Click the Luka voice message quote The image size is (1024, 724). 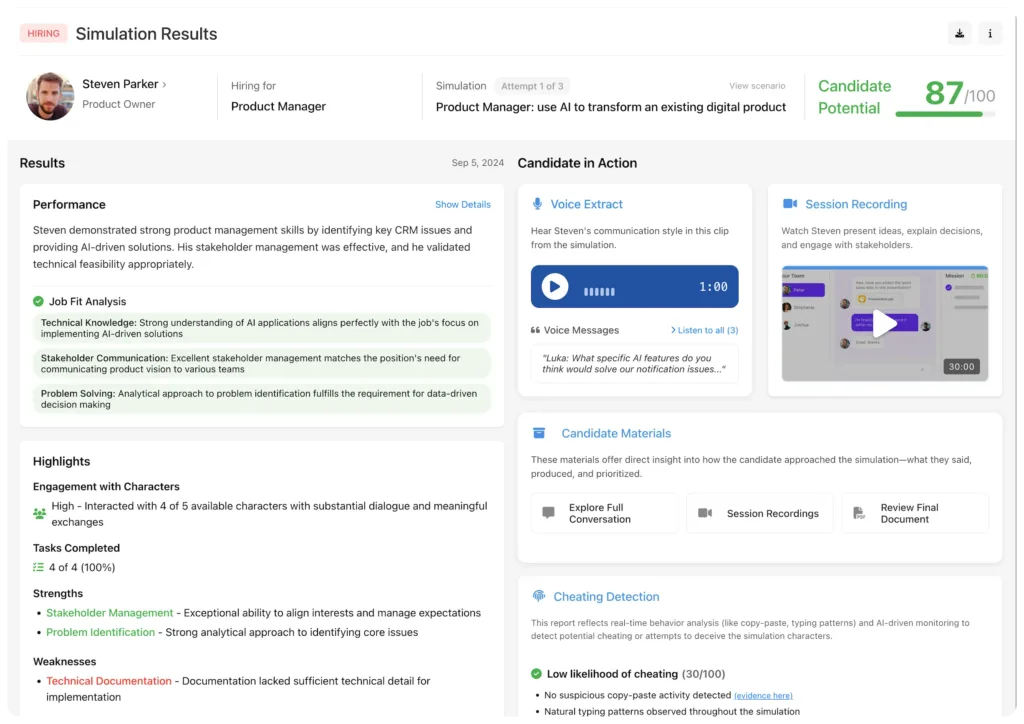(634, 364)
